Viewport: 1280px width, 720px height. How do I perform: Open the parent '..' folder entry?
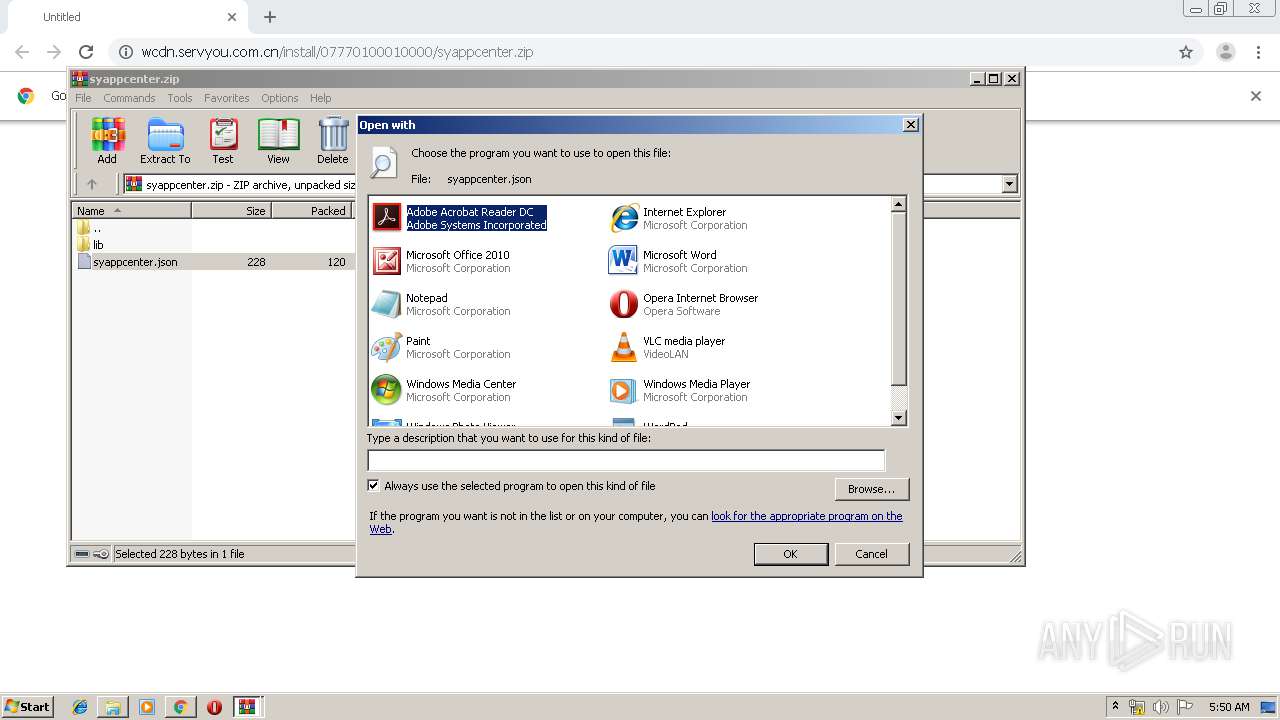coord(97,228)
